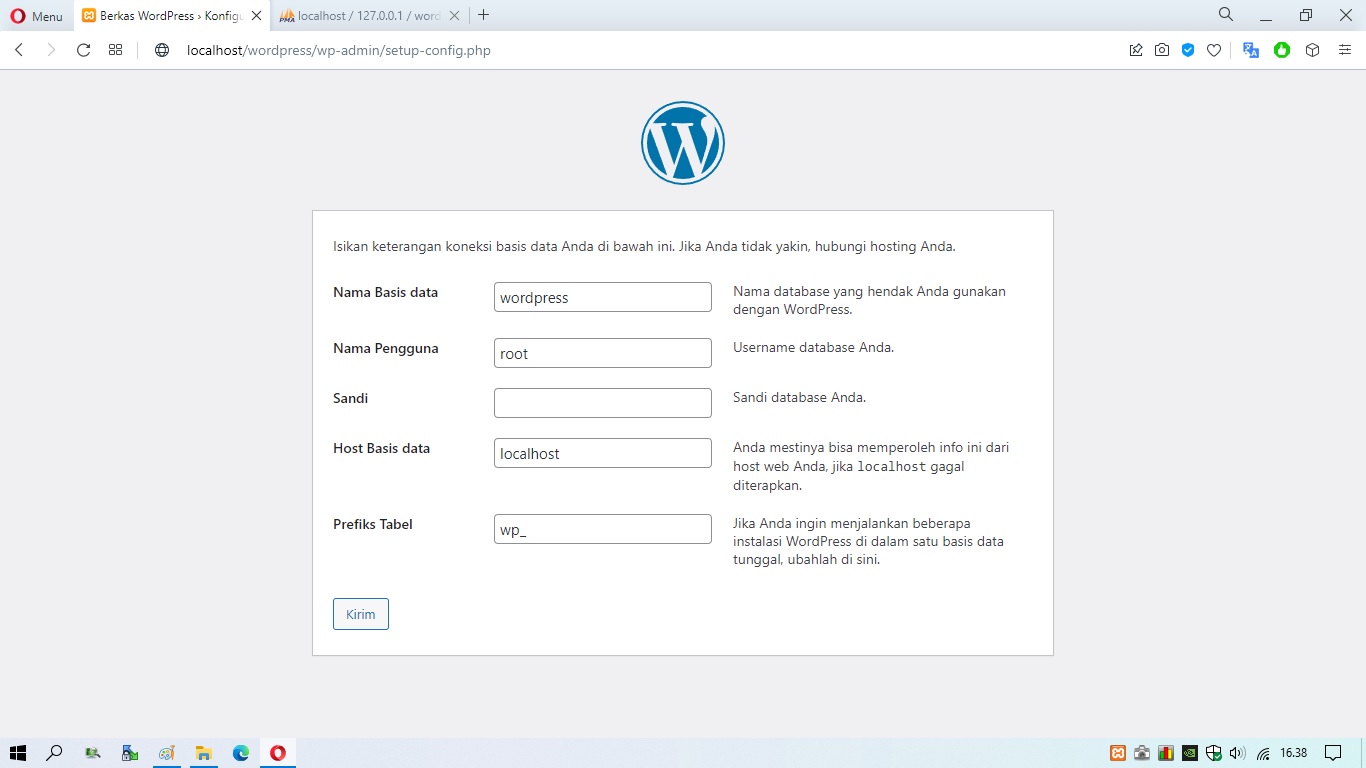Open the Wi-Fi network tray icon
This screenshot has width=1366, height=768.
(1263, 753)
